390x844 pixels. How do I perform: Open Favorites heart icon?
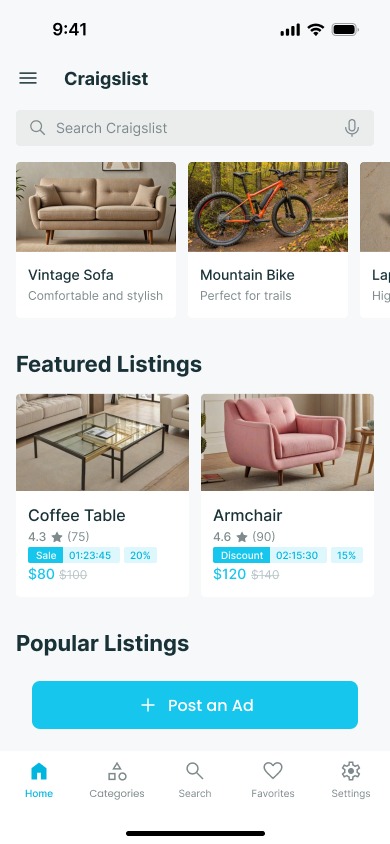273,771
